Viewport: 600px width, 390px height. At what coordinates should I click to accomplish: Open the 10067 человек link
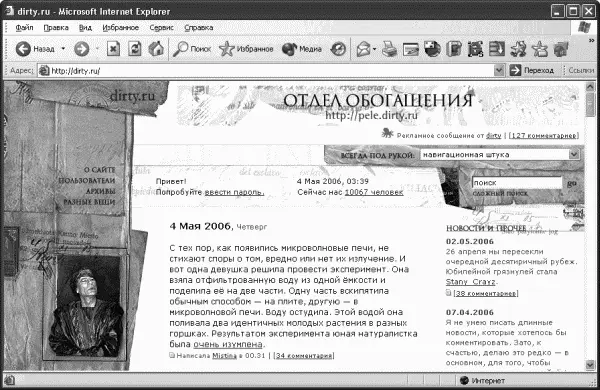(374, 192)
